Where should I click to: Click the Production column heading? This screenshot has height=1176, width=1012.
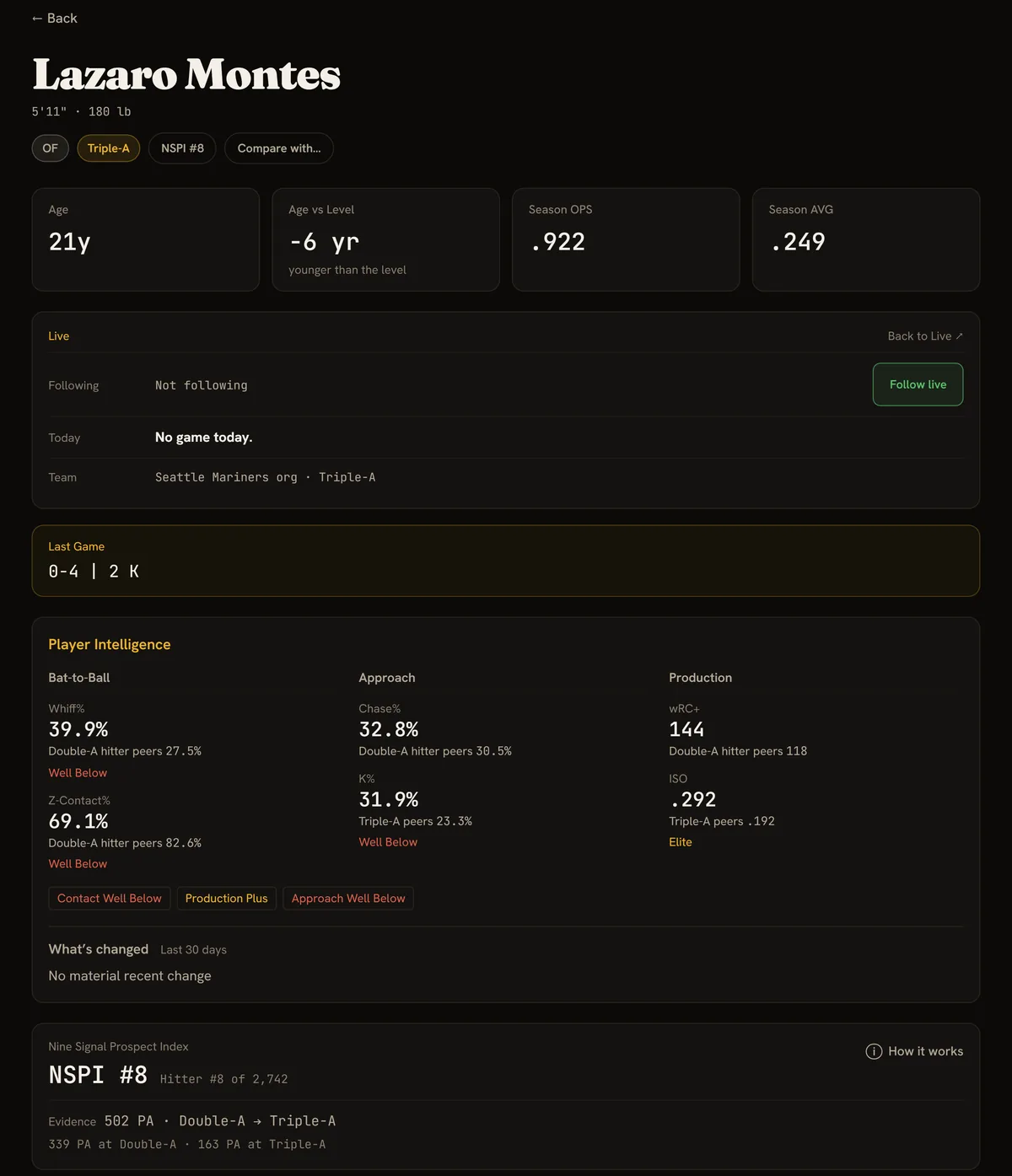click(701, 678)
